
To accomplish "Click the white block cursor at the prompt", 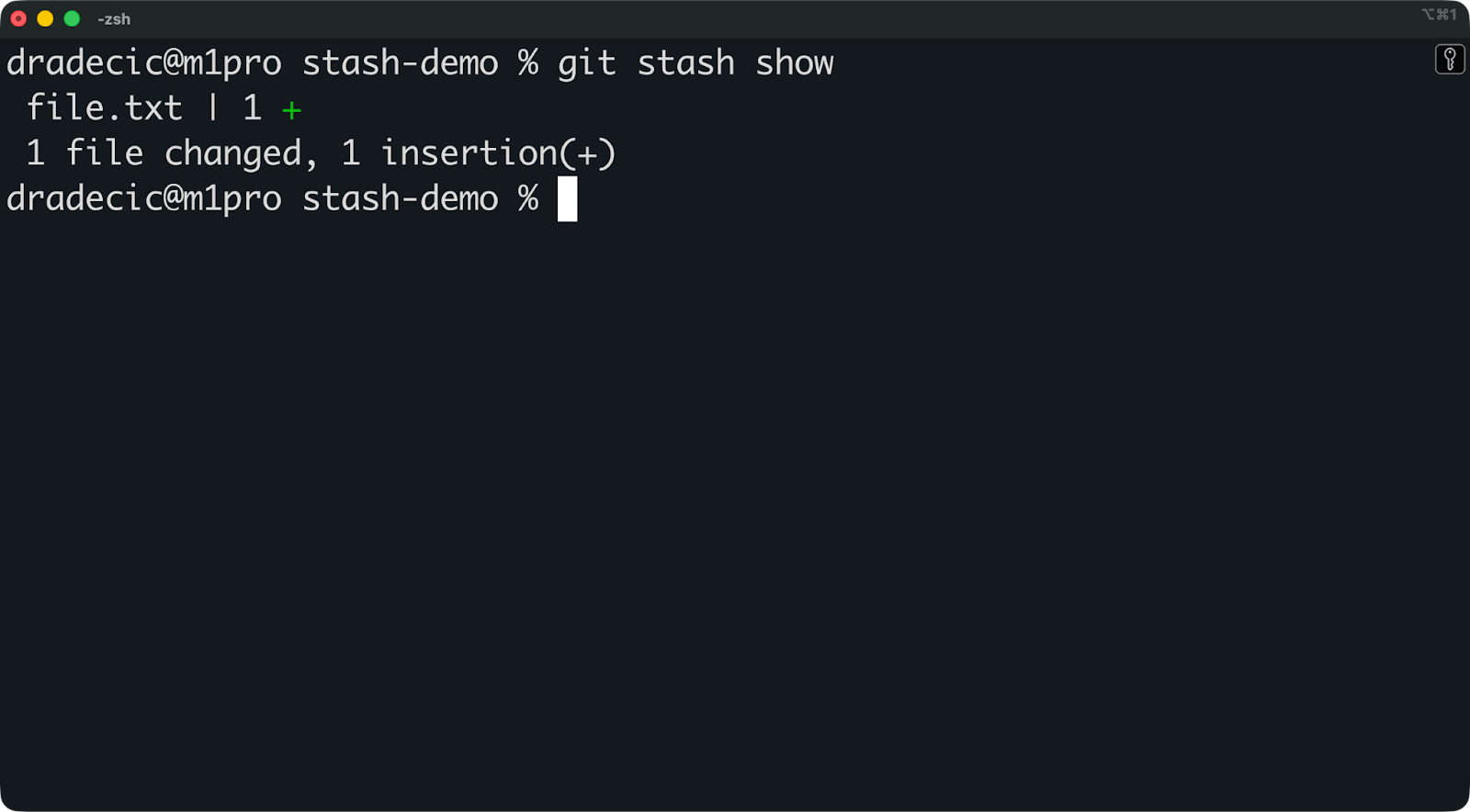I will pos(567,198).
